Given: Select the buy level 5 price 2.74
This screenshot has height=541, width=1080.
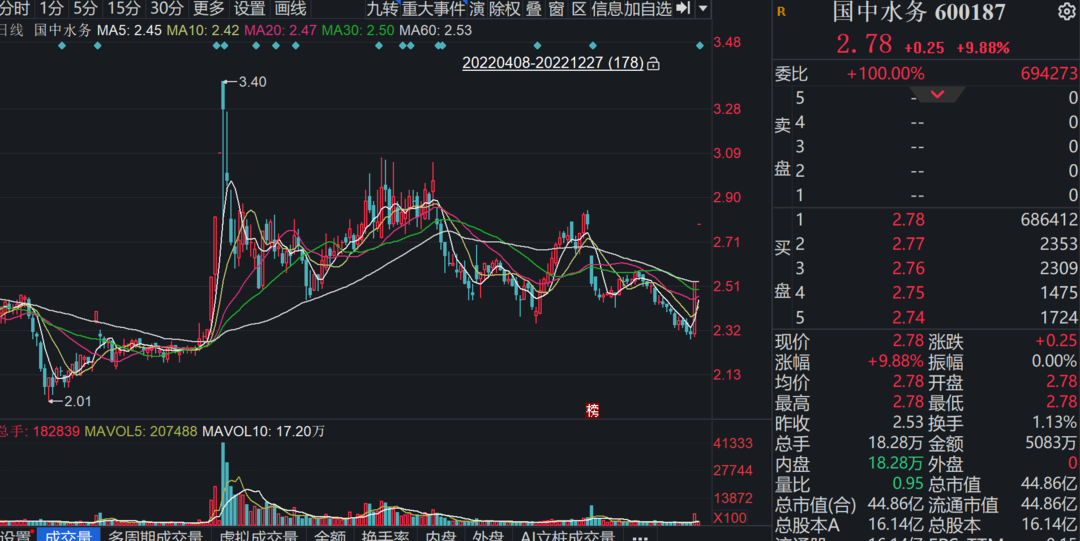Looking at the screenshot, I should click(x=908, y=317).
